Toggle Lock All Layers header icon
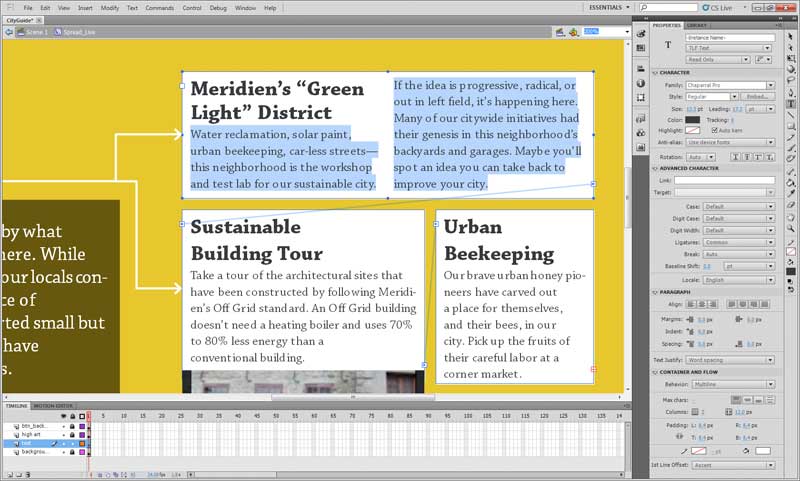 click(x=72, y=416)
